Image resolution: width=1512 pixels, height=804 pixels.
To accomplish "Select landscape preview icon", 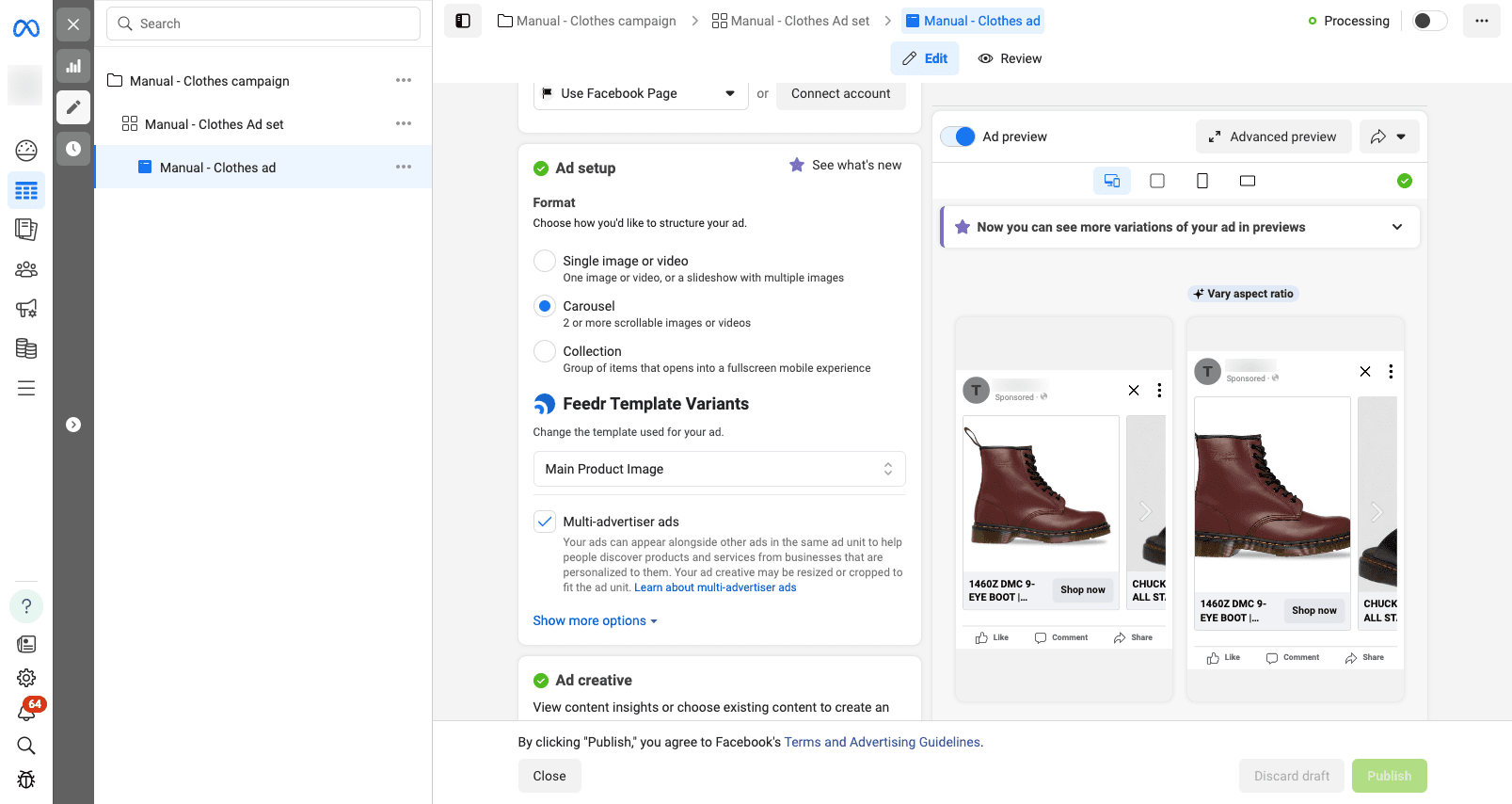I will click(x=1248, y=181).
